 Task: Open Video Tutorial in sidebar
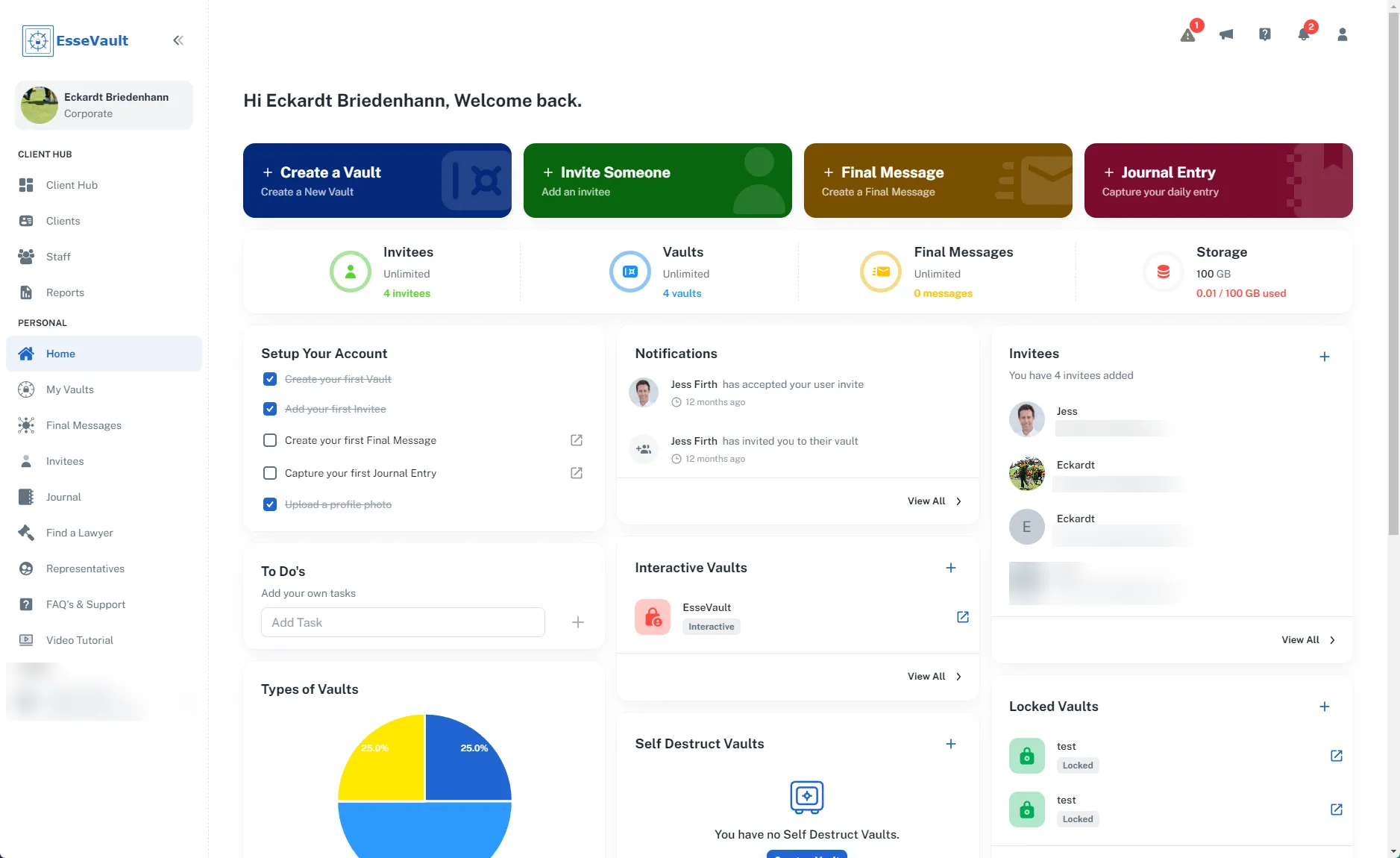pyautogui.click(x=104, y=640)
